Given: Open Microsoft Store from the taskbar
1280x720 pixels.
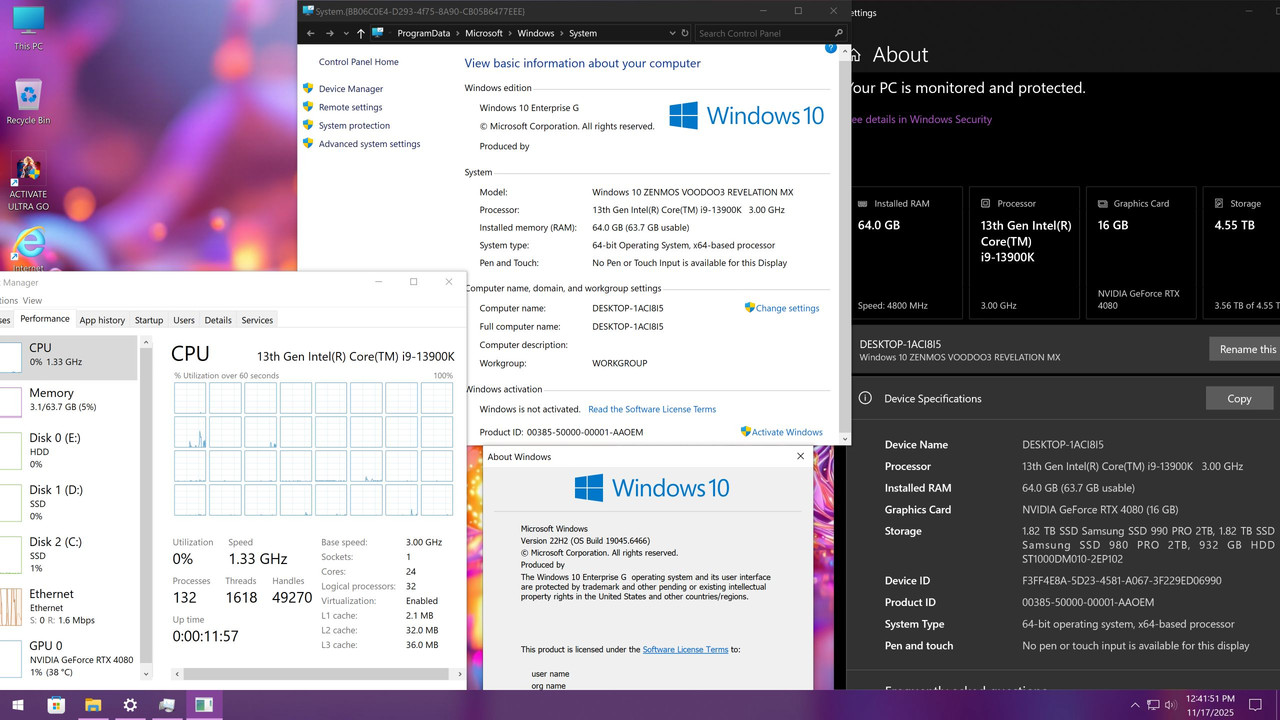Looking at the screenshot, I should 56,705.
